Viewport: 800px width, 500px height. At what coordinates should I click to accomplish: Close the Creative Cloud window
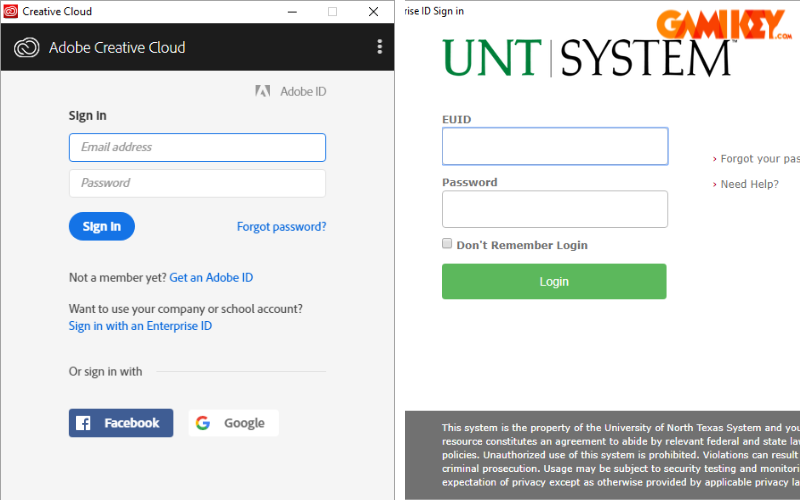(x=373, y=11)
